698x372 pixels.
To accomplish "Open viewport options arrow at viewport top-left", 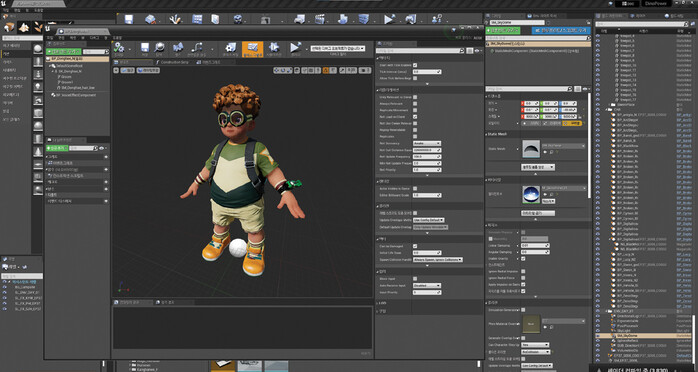I will click(116, 70).
